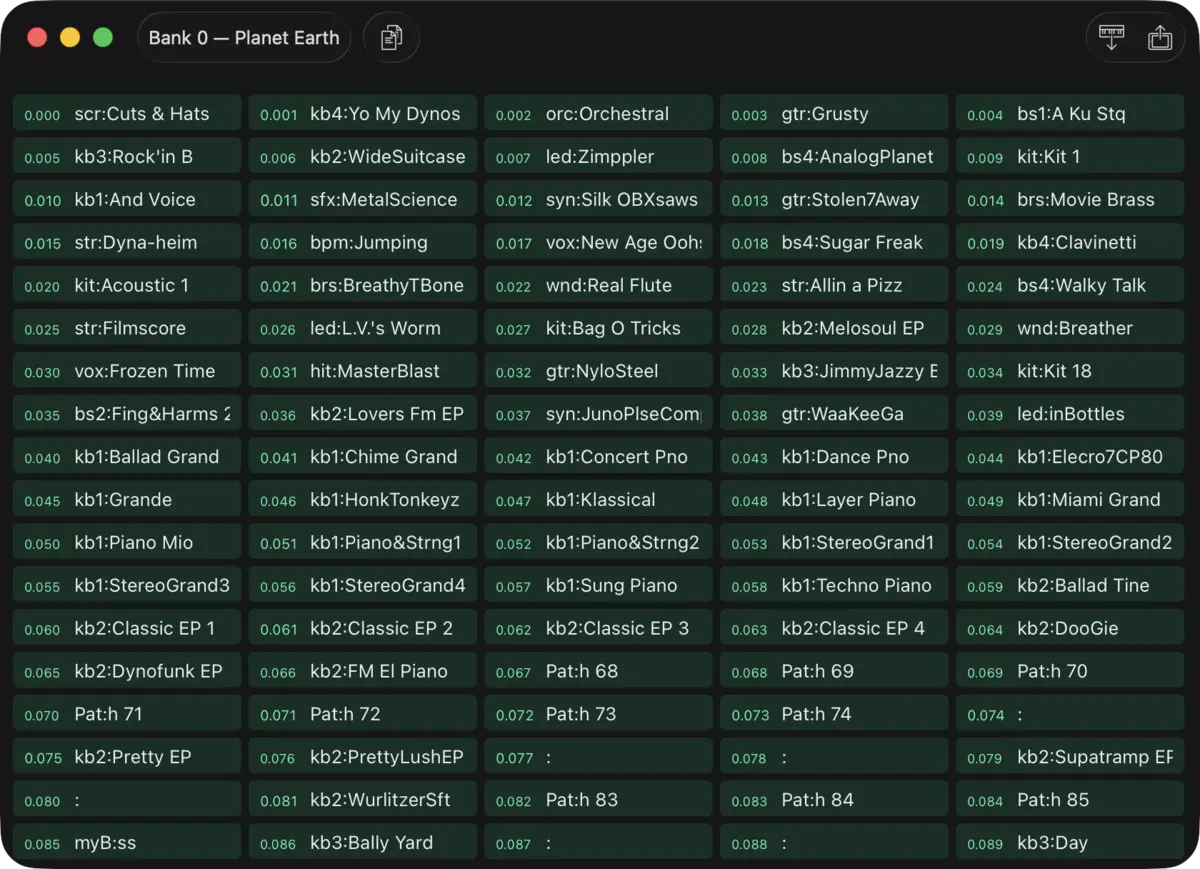Viewport: 1200px width, 869px height.
Task: Select patch kb1:StereoGrand2
Action: (x=1071, y=543)
